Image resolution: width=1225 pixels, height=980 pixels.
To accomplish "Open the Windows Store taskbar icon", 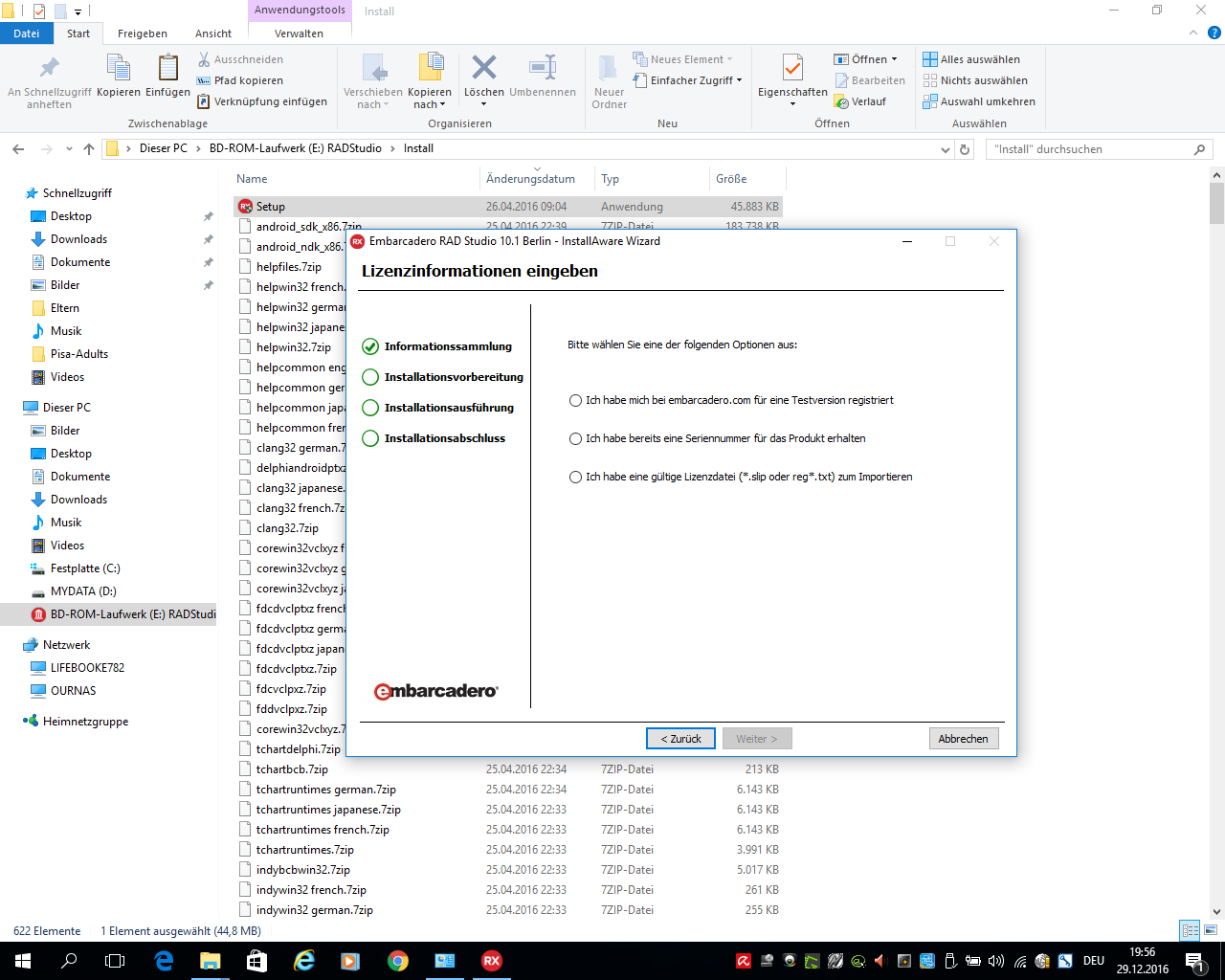I will pyautogui.click(x=256, y=961).
